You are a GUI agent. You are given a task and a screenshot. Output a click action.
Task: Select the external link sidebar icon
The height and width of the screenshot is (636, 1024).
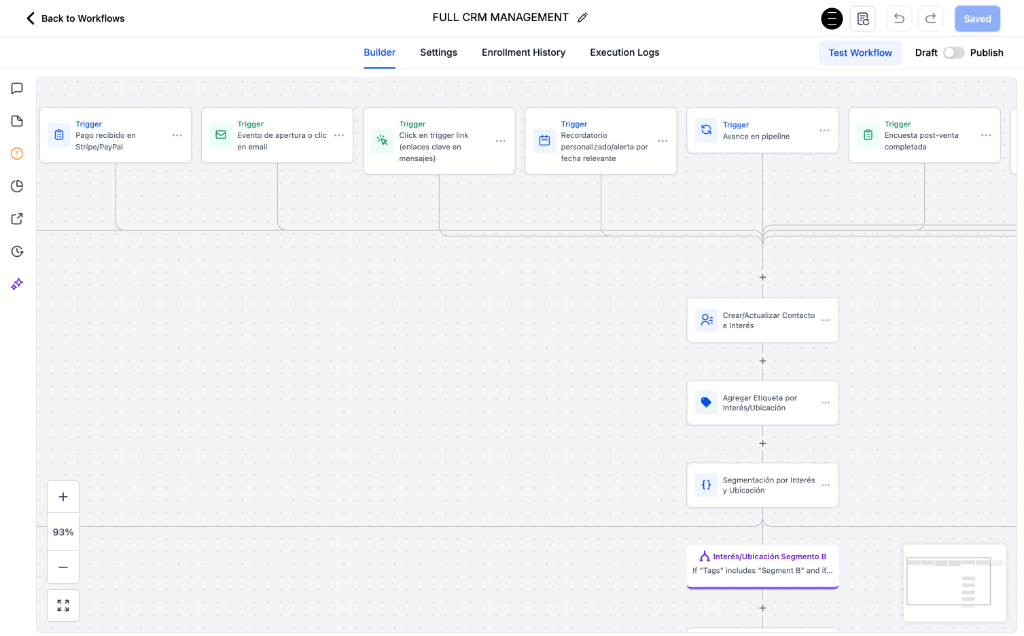[x=16, y=218]
